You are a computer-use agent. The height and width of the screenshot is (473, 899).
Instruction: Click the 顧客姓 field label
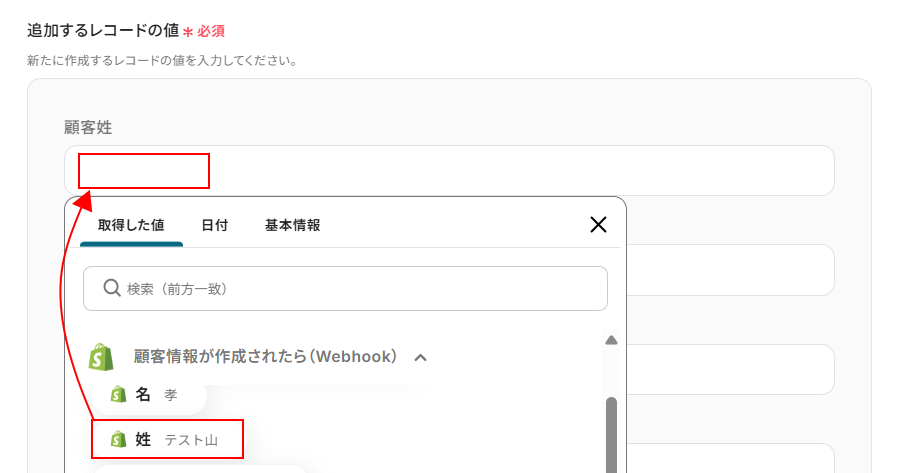pyautogui.click(x=88, y=127)
